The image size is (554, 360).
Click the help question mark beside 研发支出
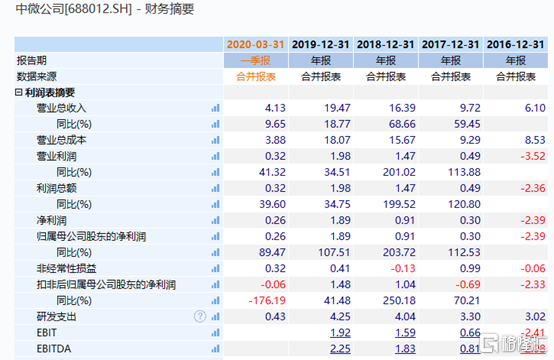[200, 317]
